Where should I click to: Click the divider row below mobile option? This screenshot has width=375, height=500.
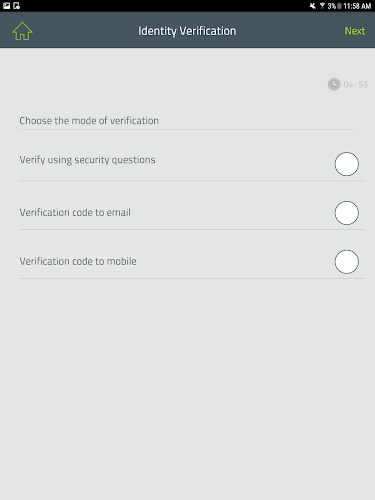pos(192,278)
